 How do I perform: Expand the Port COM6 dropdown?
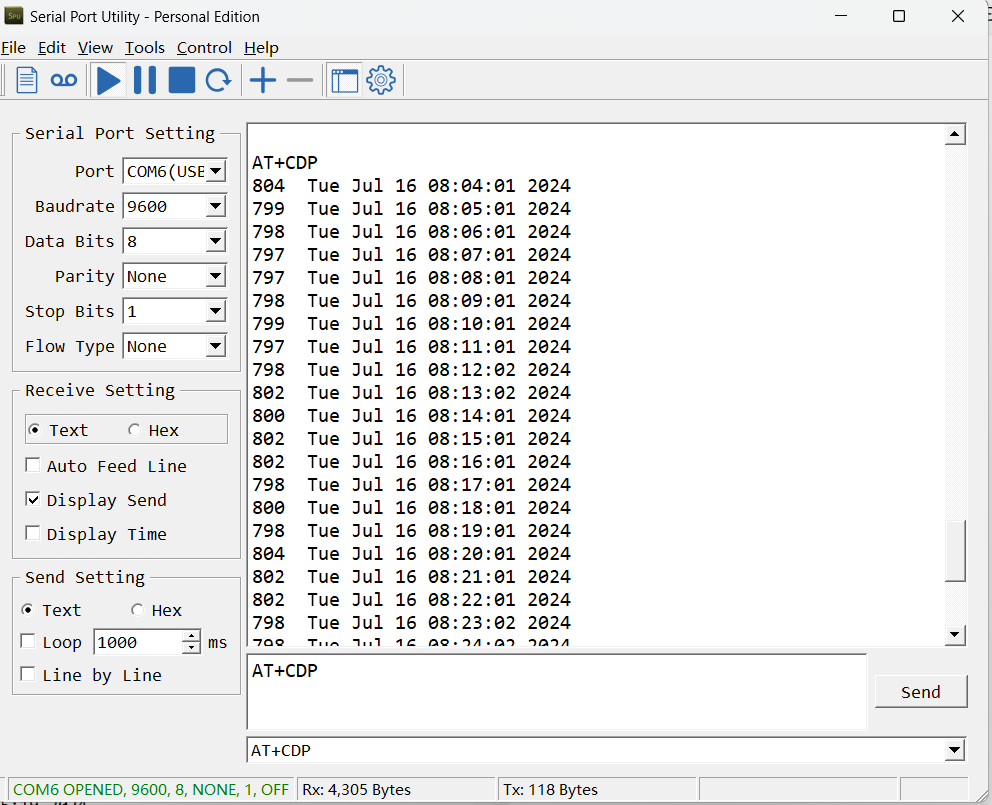pos(216,171)
